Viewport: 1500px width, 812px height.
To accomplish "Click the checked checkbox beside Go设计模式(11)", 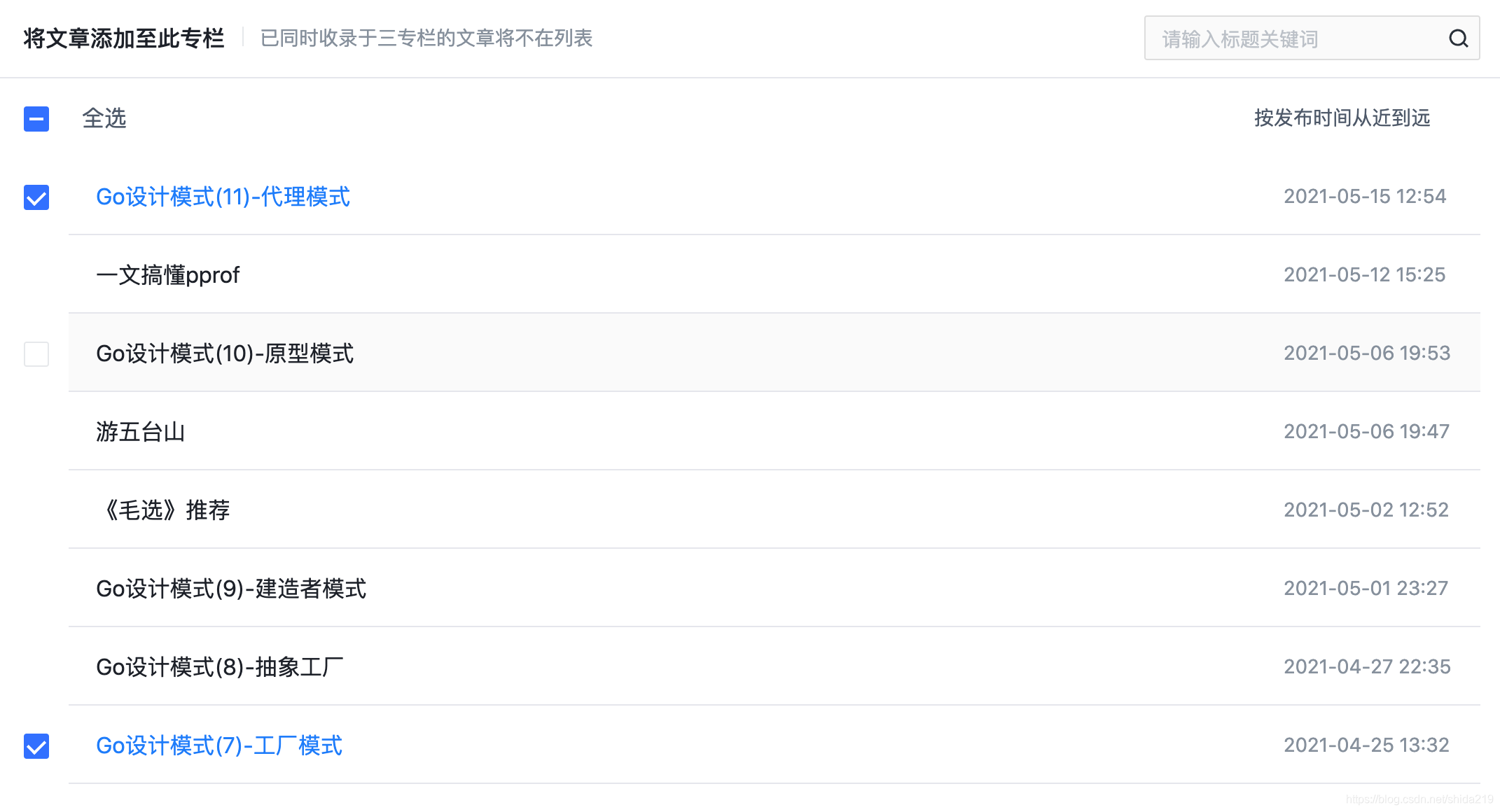I will coord(36,198).
